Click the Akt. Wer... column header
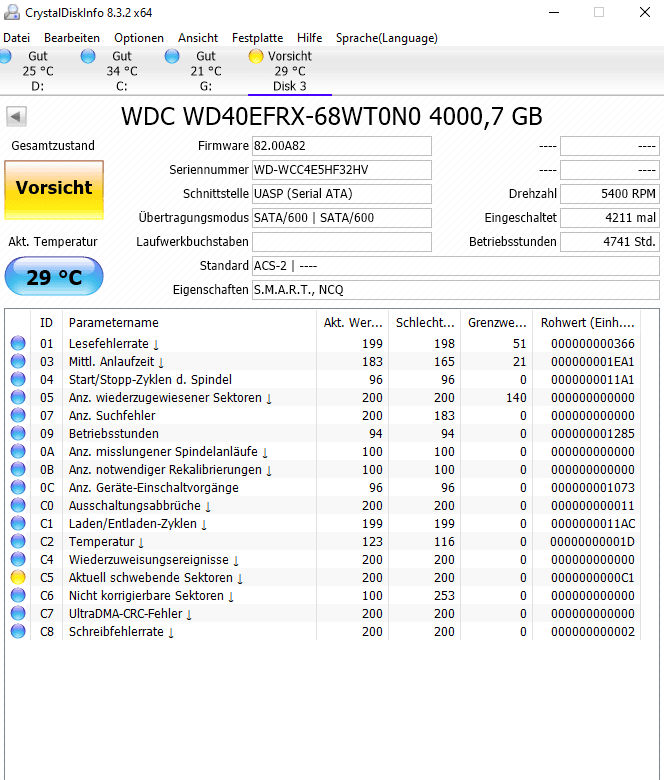Screen dimensions: 664x780 pos(352,322)
